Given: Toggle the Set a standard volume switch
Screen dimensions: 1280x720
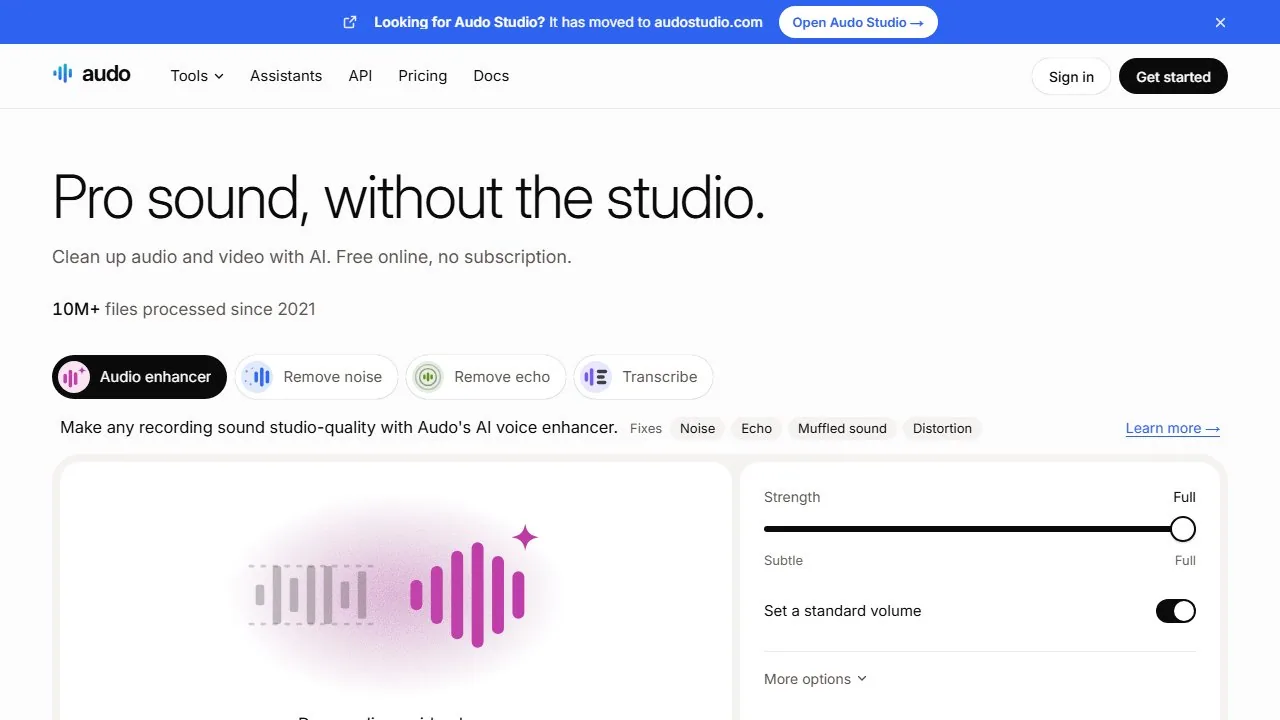Looking at the screenshot, I should [1176, 611].
